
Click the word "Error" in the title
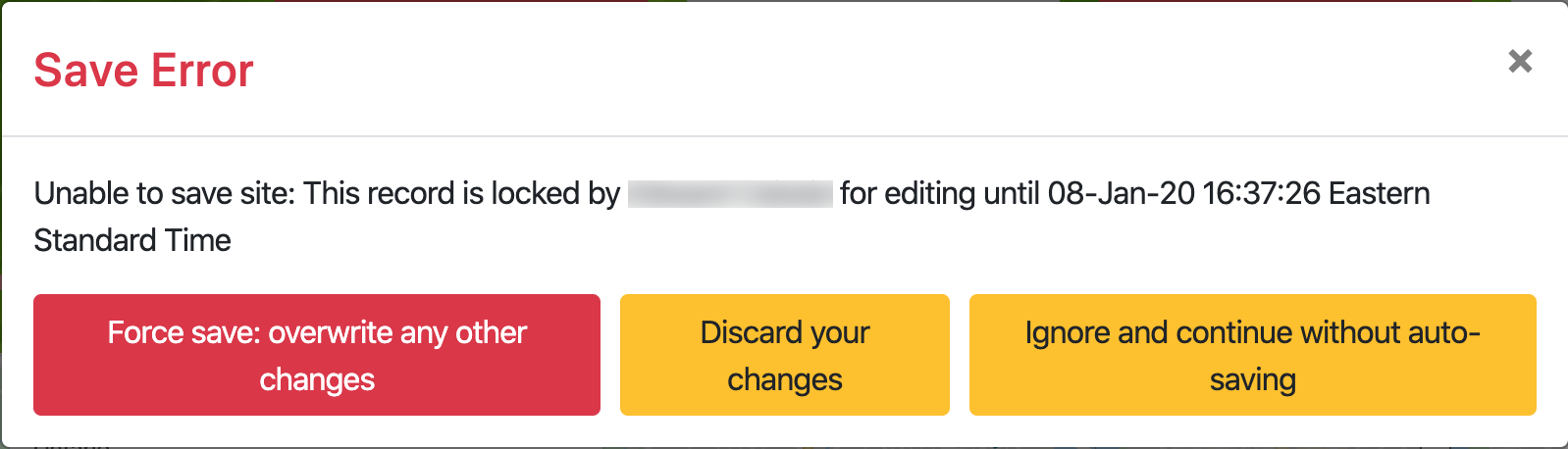(201, 72)
